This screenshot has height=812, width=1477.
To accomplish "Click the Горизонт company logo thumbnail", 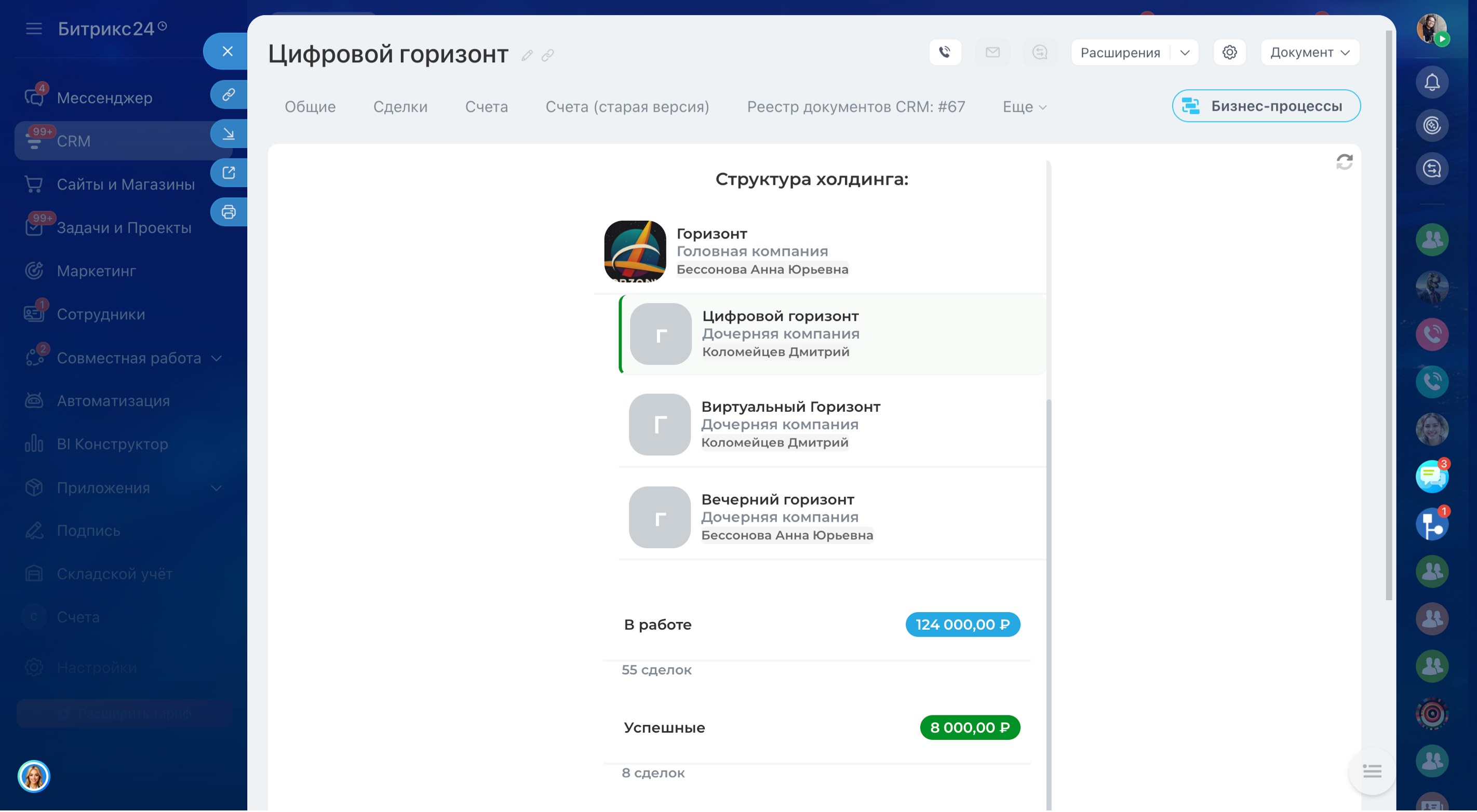I will click(x=635, y=251).
